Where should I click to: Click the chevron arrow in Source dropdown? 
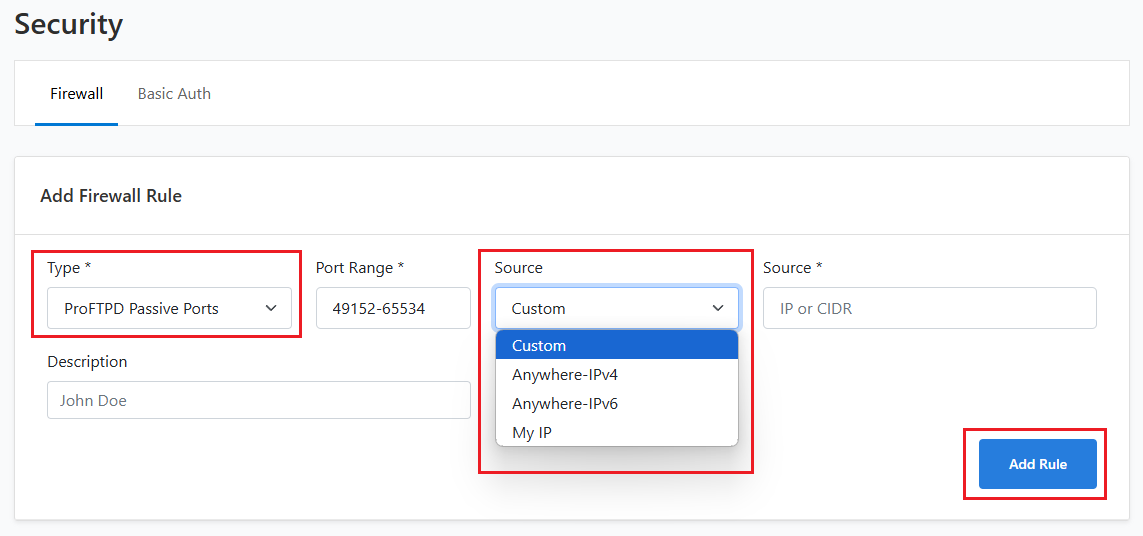(718, 308)
